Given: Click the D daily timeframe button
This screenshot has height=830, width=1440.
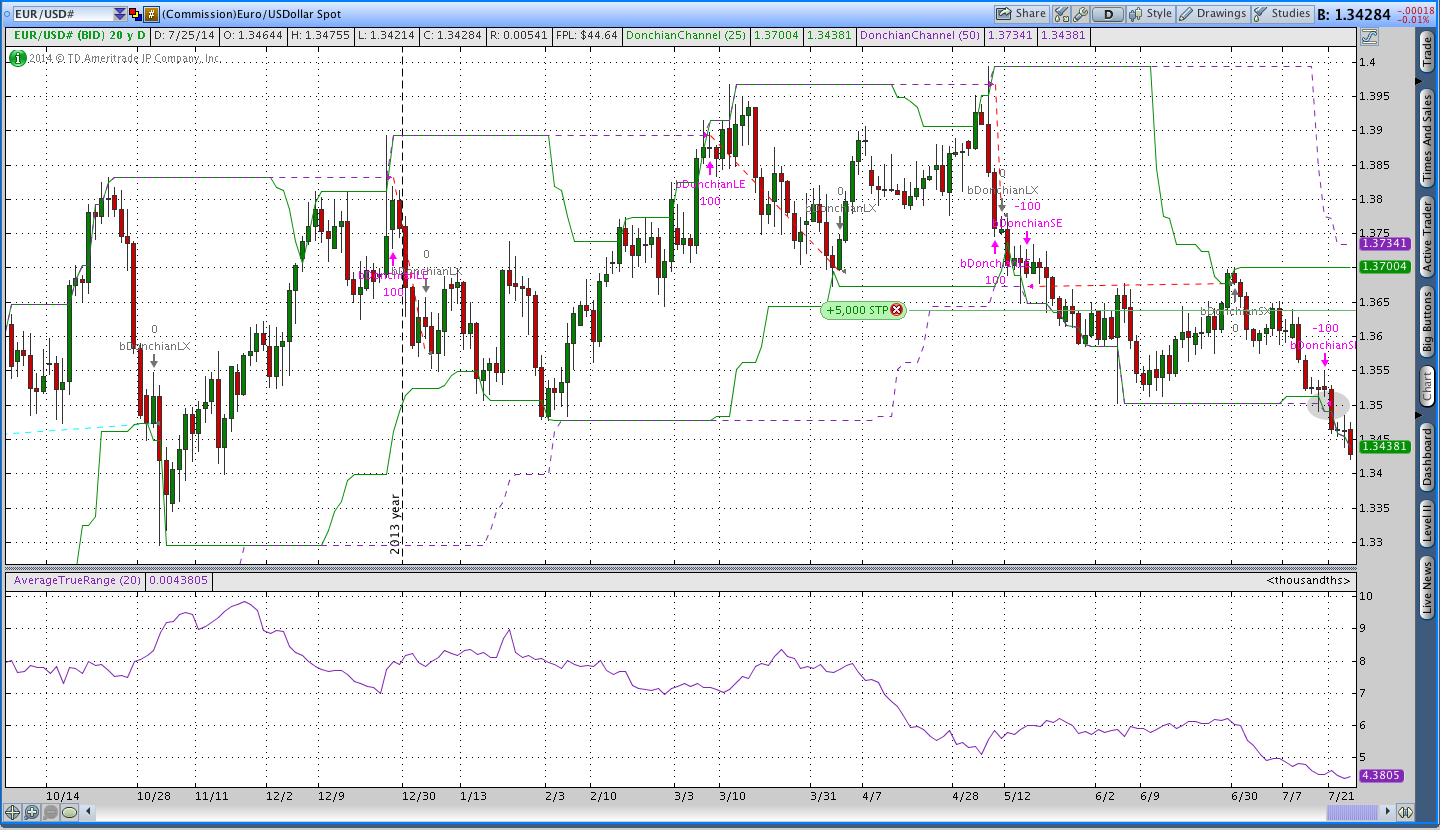Looking at the screenshot, I should tap(1108, 14).
